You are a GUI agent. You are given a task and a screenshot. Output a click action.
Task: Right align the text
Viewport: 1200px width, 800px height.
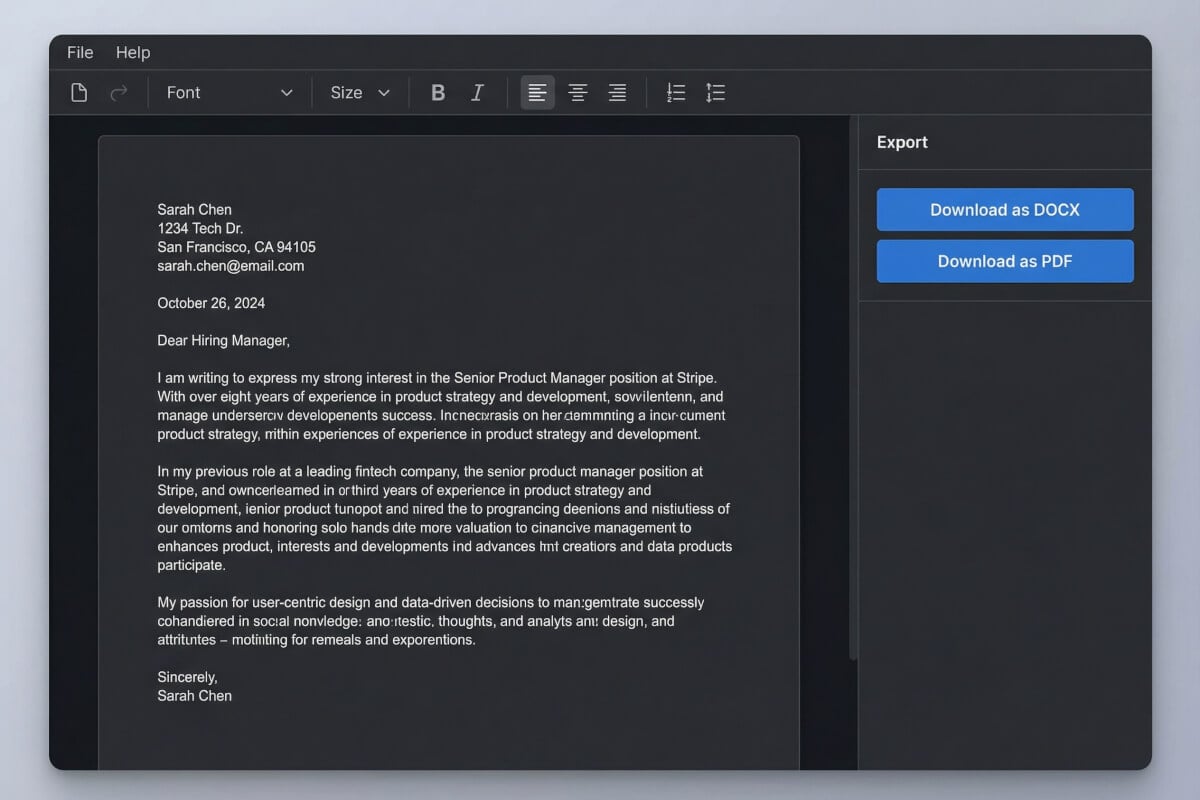(617, 93)
